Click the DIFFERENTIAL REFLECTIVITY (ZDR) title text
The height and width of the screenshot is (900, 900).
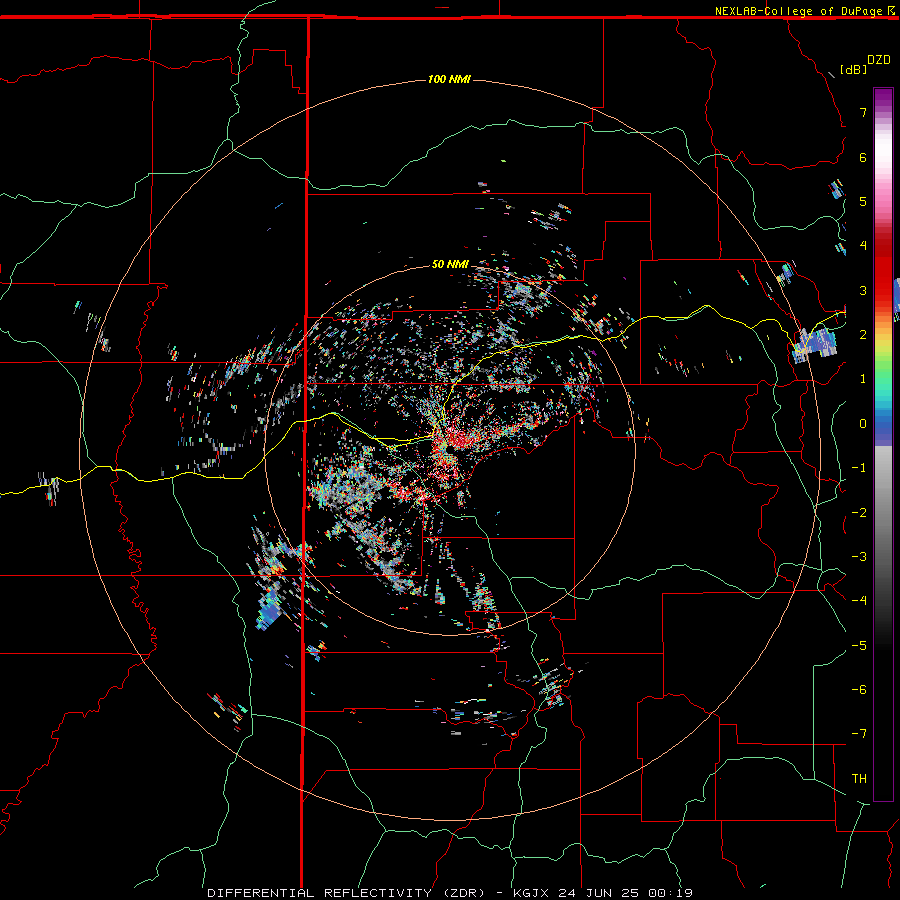[x=347, y=893]
